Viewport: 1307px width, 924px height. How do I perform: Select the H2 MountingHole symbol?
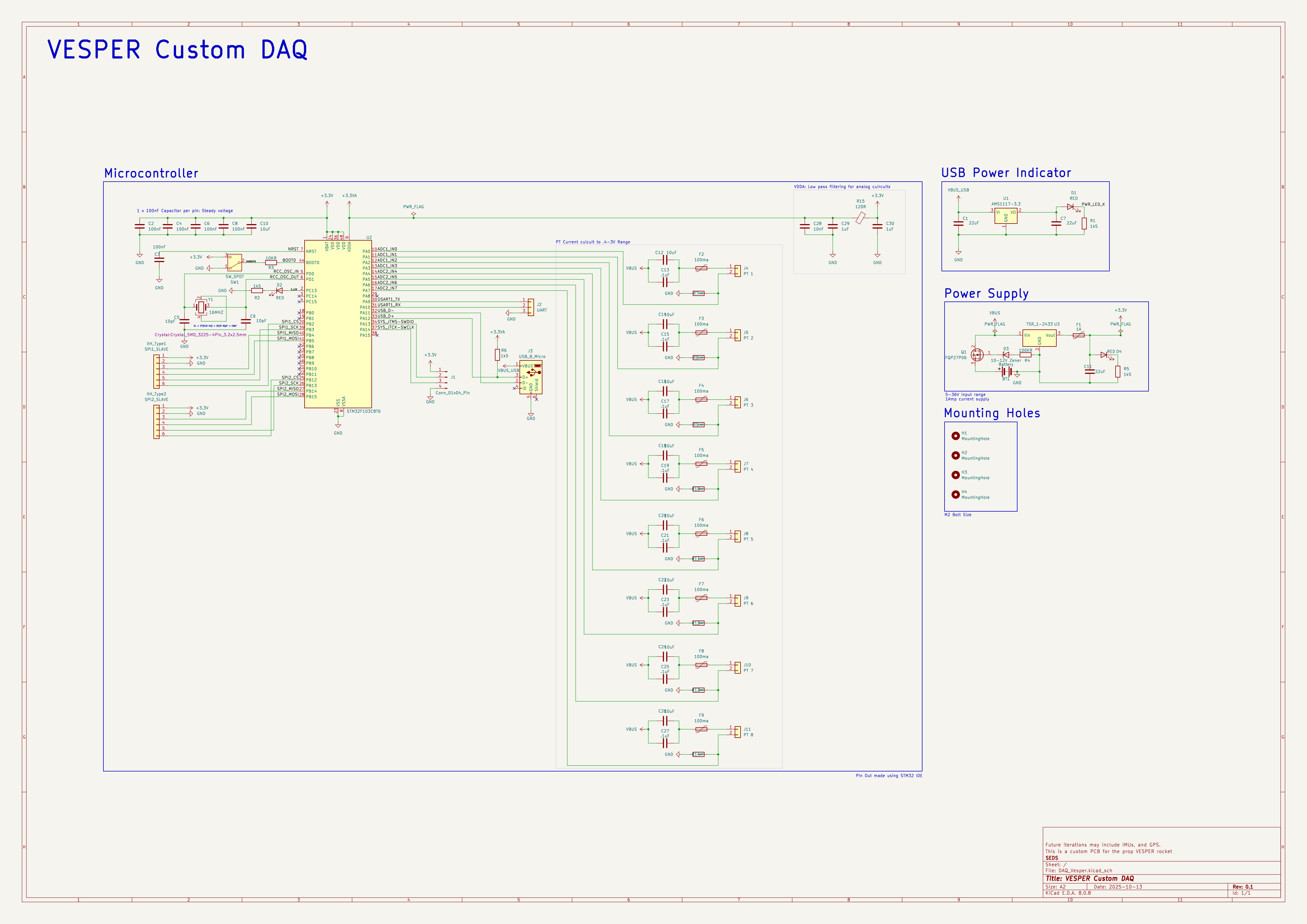955,455
